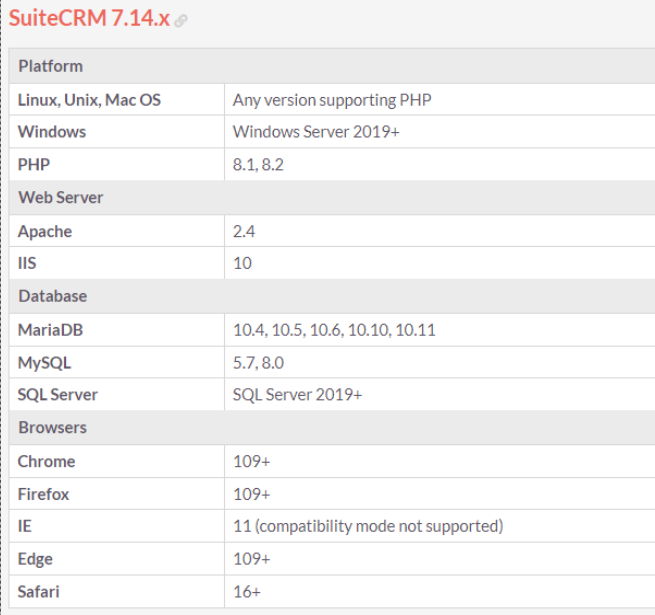
Task: Click the anchor link icon beside SuiteCRM 7.14.x
Action: (x=181, y=20)
